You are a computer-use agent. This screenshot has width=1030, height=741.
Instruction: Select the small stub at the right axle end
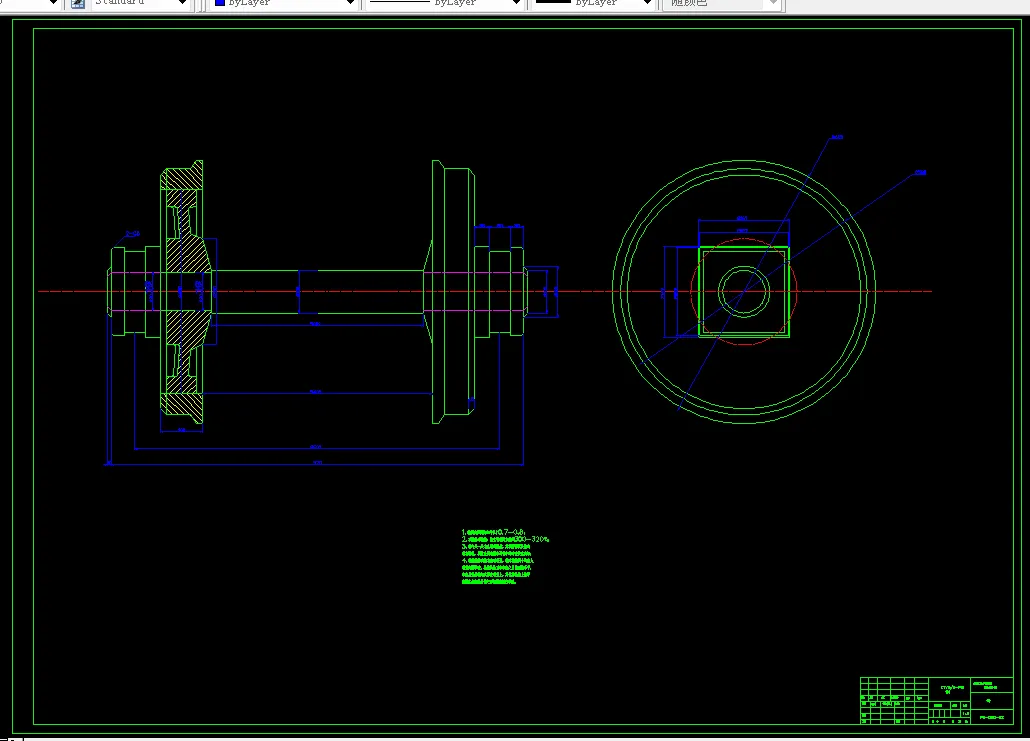click(527, 291)
